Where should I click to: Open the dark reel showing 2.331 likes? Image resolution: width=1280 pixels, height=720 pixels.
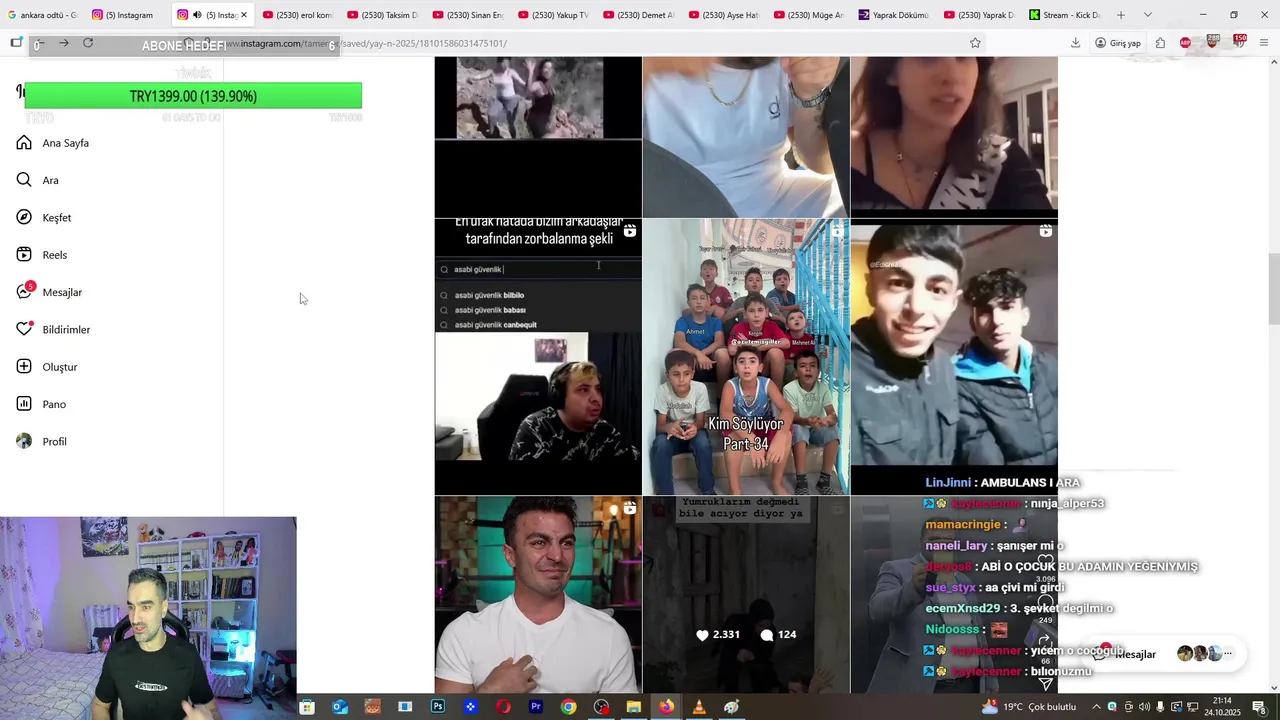pos(746,595)
